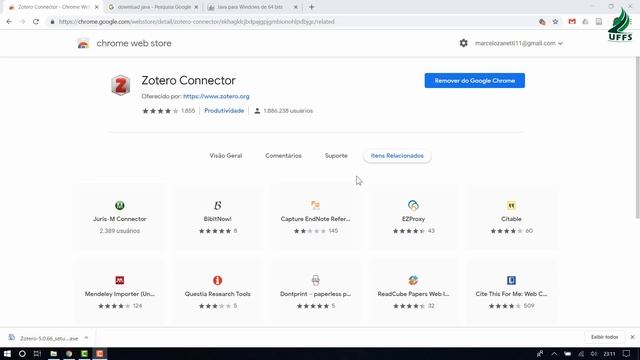
Task: Click the Dontprint – paperless title
Action: pyautogui.click(x=315, y=293)
